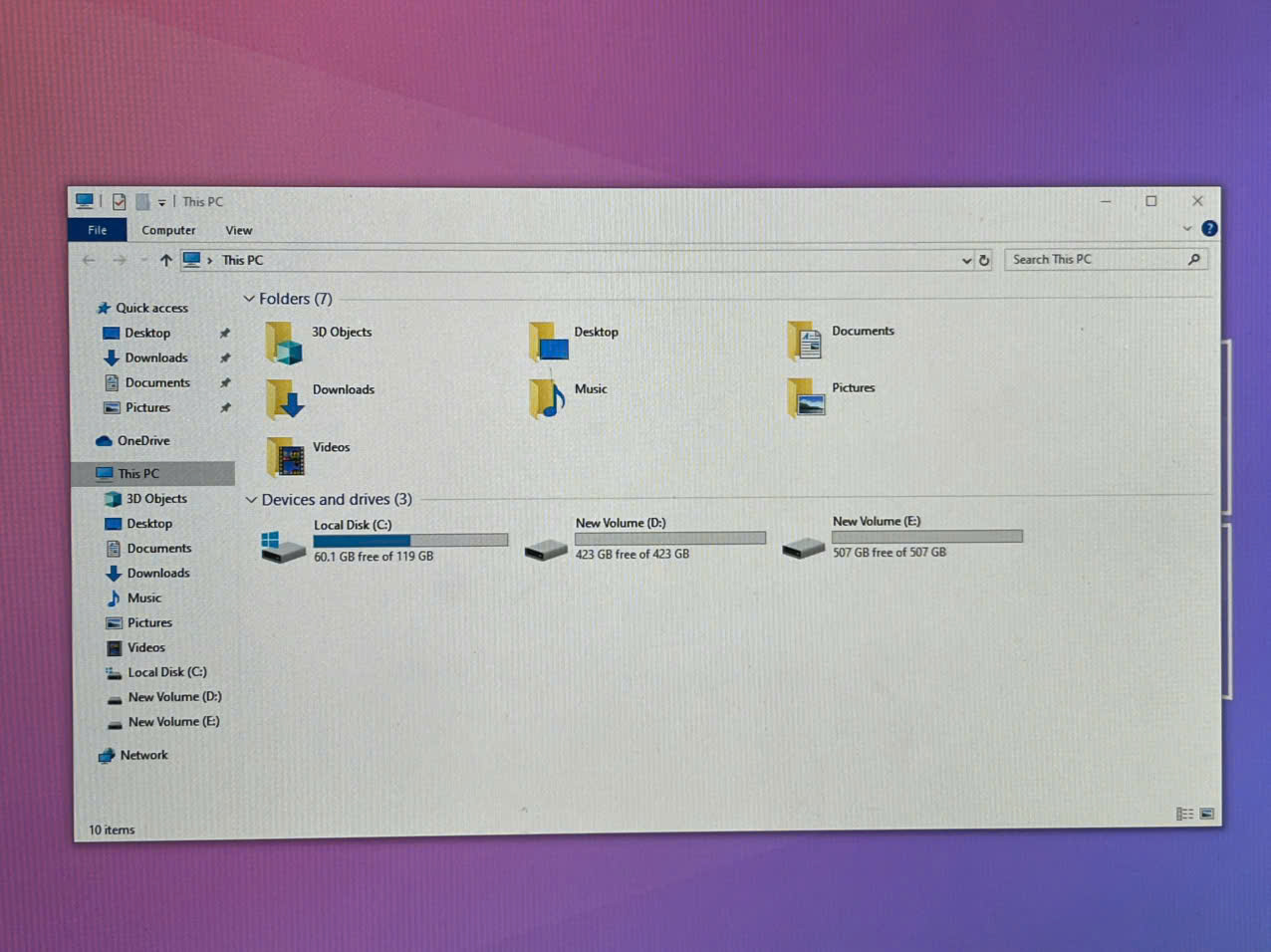Collapse the Folders (7) section
The image size is (1271, 952).
(249, 299)
